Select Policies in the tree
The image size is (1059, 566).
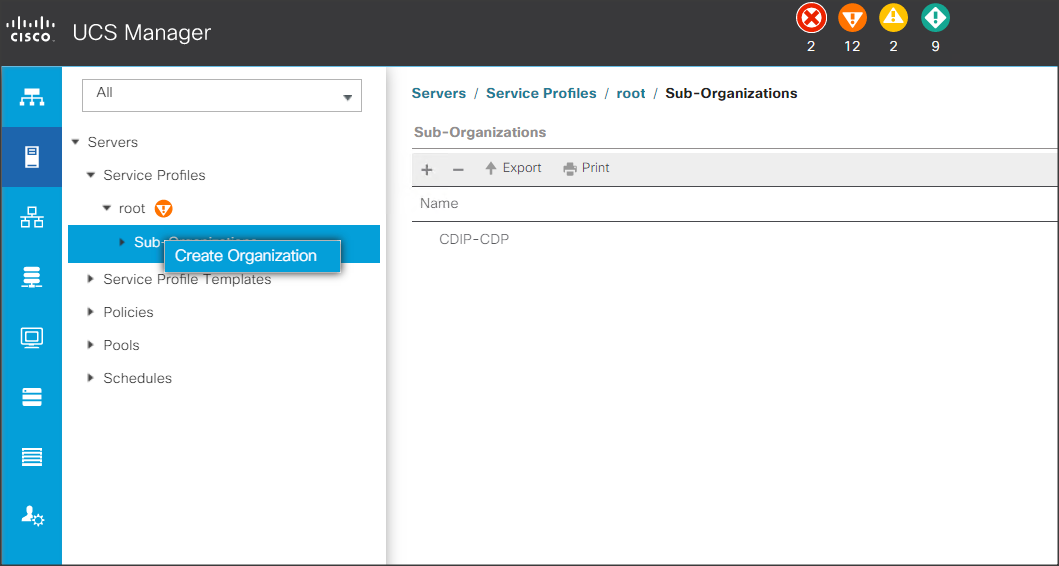click(x=128, y=312)
